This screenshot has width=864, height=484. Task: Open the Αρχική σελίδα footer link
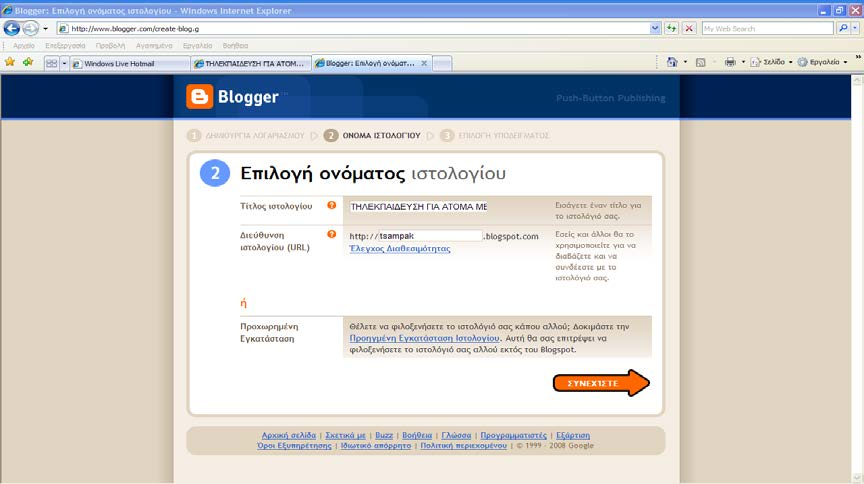289,435
